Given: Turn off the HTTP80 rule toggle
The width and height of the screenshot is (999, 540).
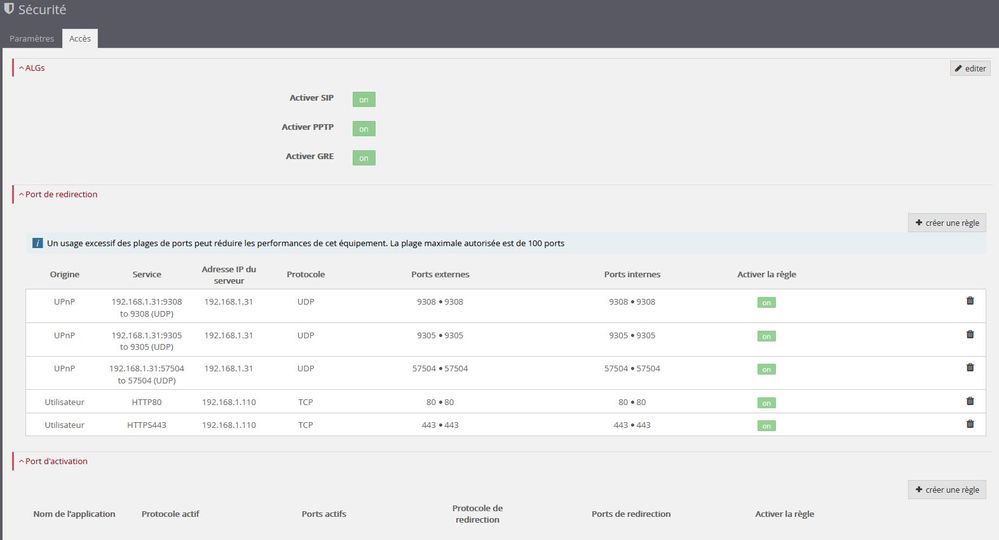Looking at the screenshot, I should (x=766, y=403).
